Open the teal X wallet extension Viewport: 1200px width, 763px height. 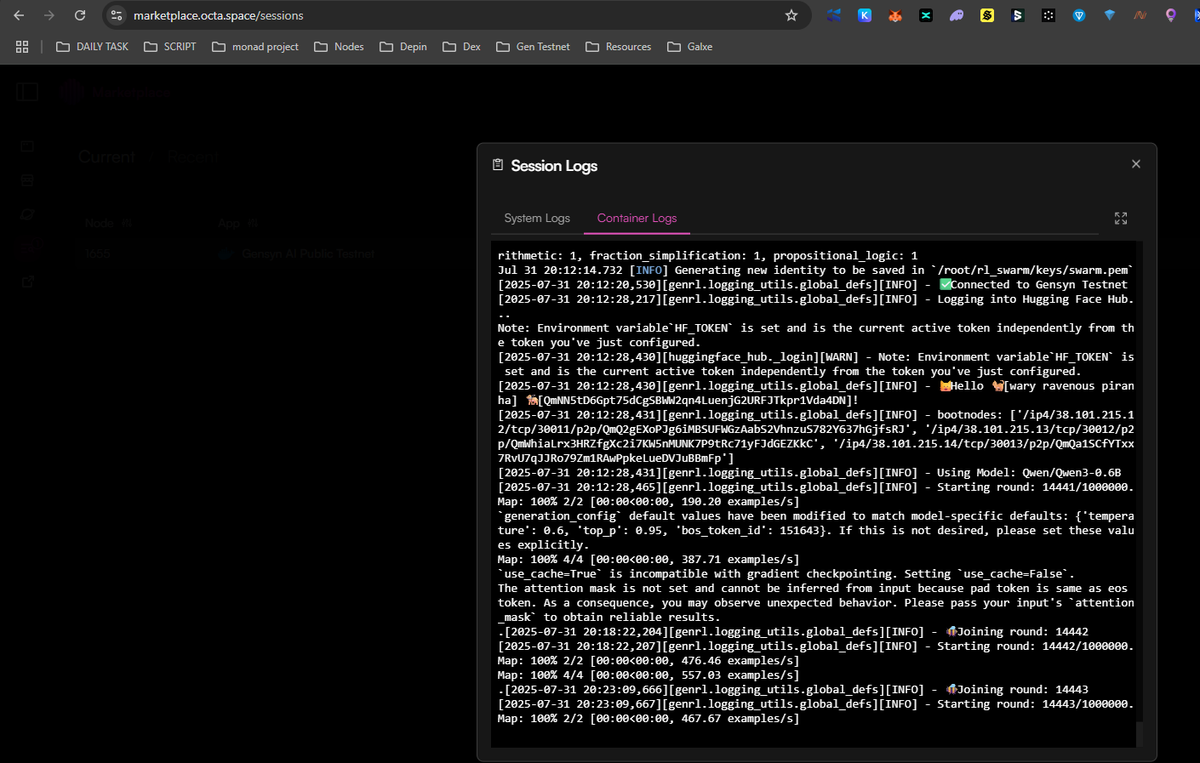[926, 15]
